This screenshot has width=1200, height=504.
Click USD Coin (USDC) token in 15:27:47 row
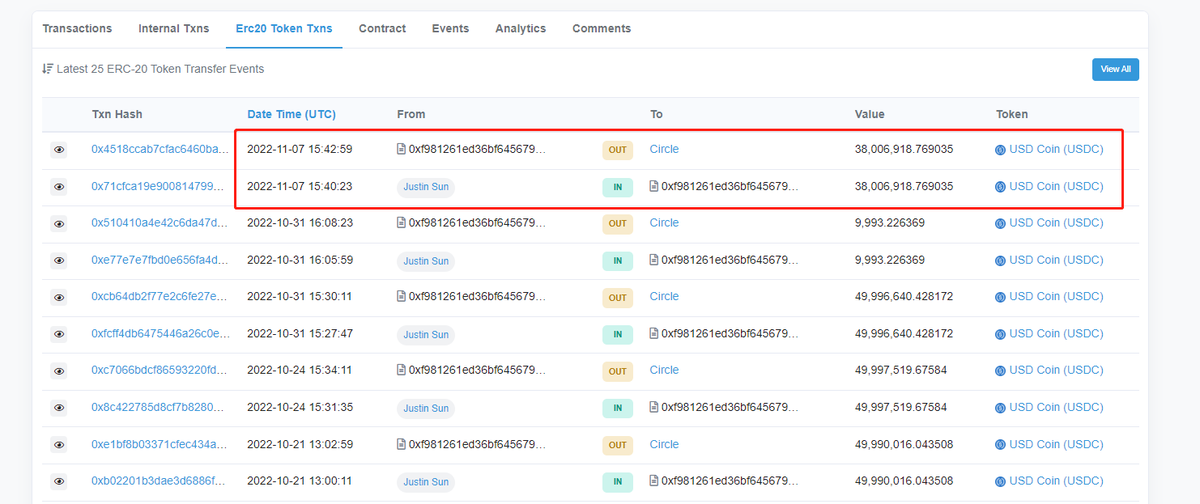tap(1056, 333)
